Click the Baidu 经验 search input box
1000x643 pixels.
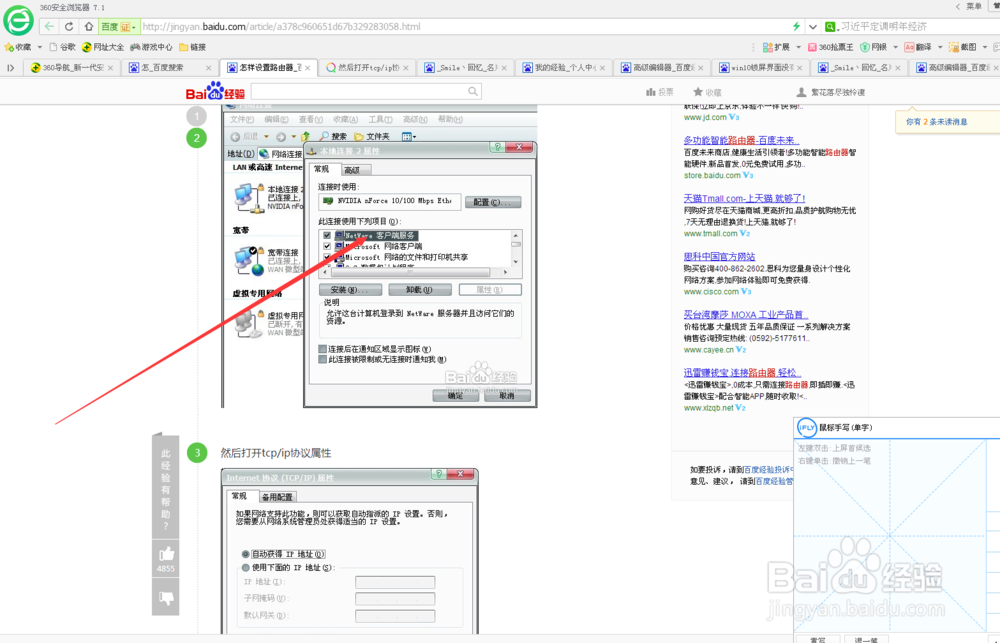367,91
